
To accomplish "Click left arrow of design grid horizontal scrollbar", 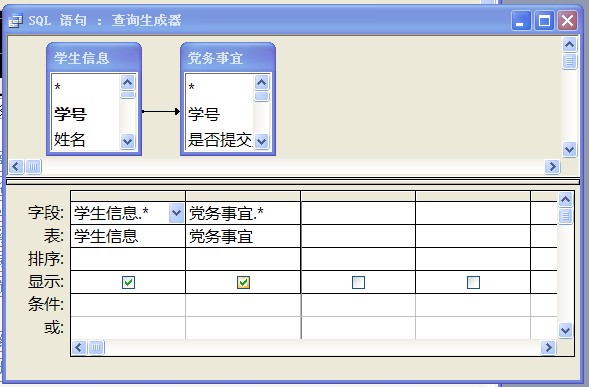I will tap(79, 348).
